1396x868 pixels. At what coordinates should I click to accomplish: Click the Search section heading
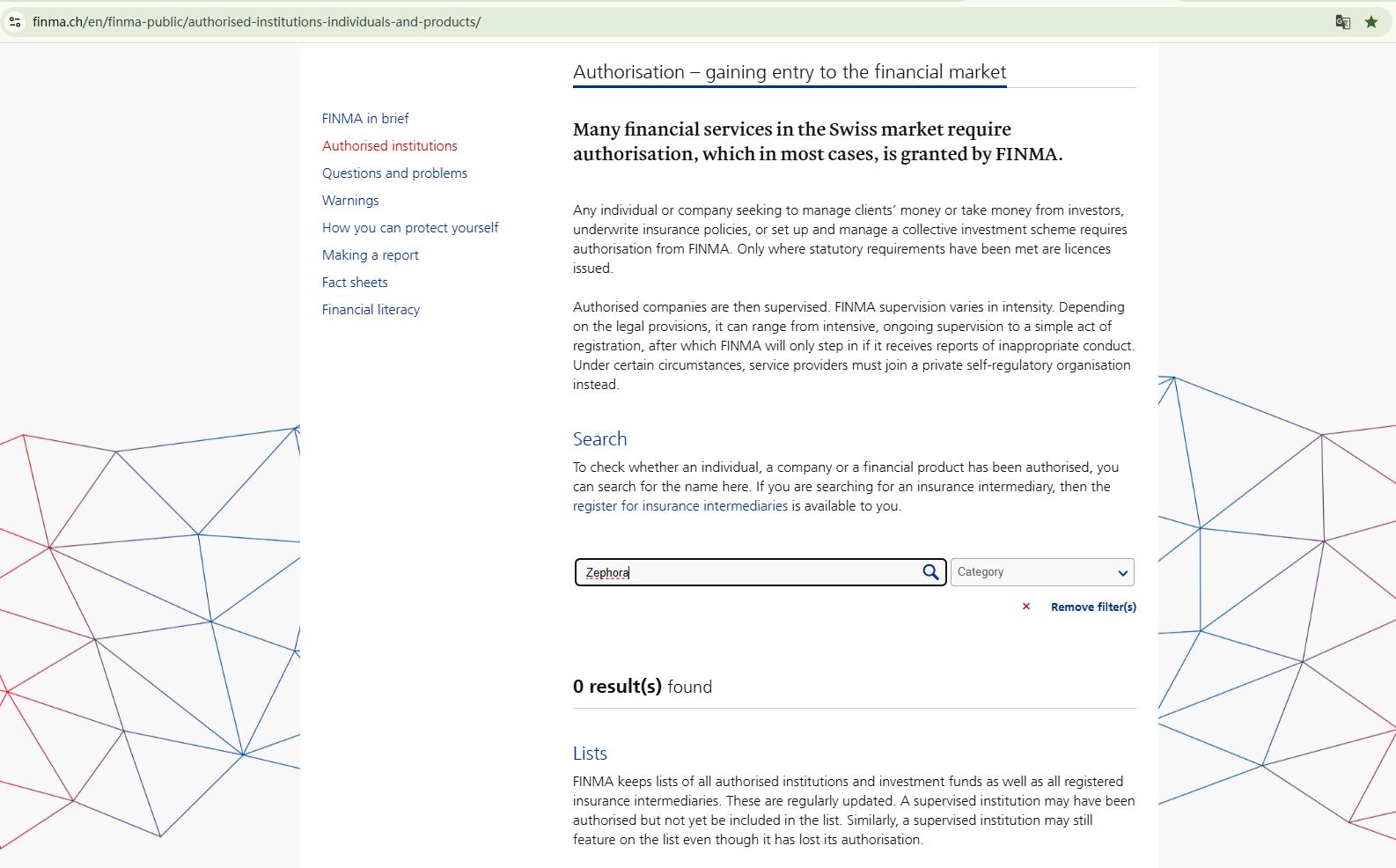click(599, 439)
